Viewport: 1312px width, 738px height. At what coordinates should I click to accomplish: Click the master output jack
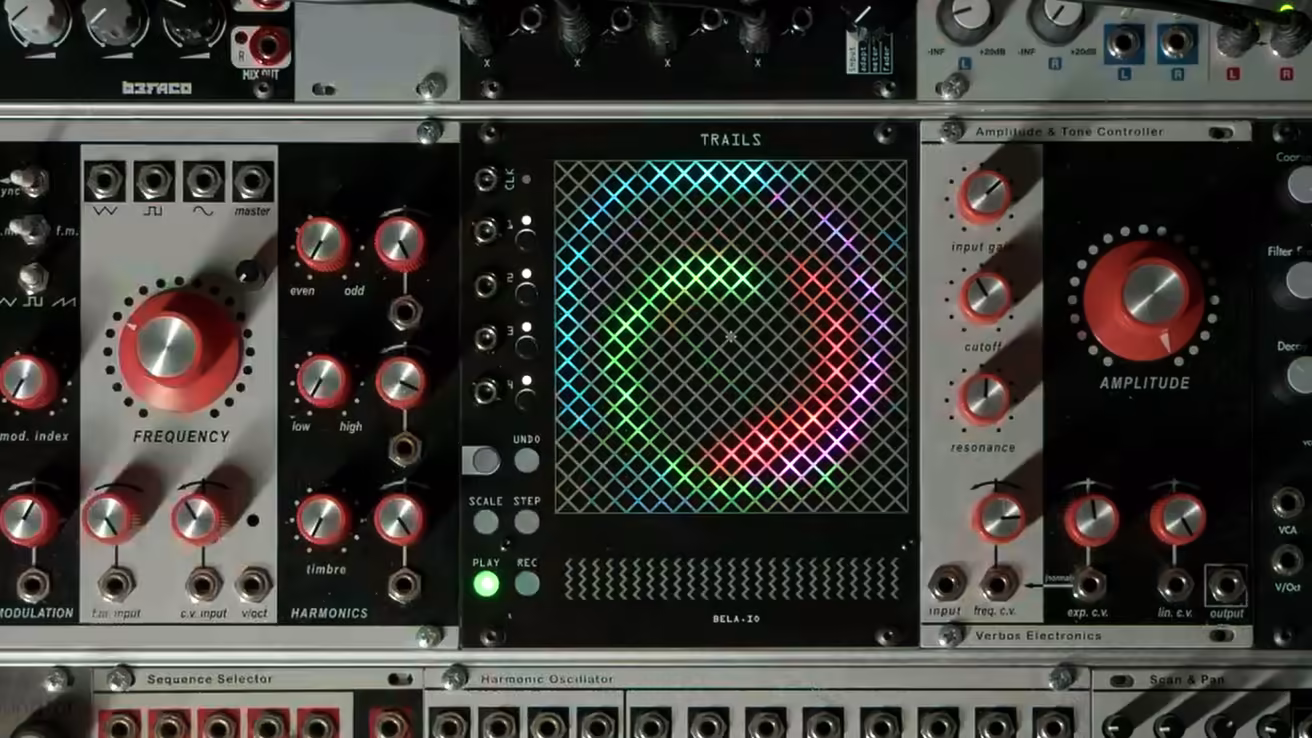[x=252, y=182]
